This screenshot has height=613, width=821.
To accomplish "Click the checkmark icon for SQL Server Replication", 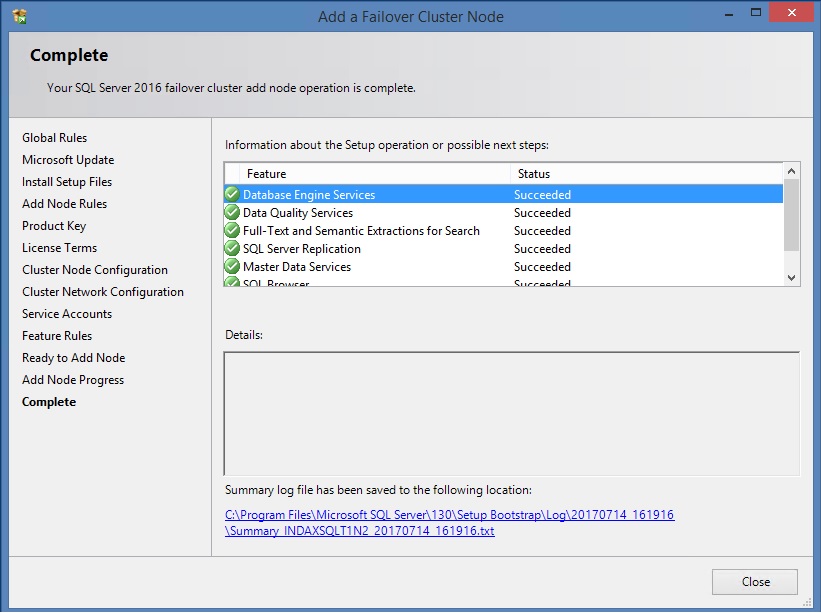I will coord(232,249).
